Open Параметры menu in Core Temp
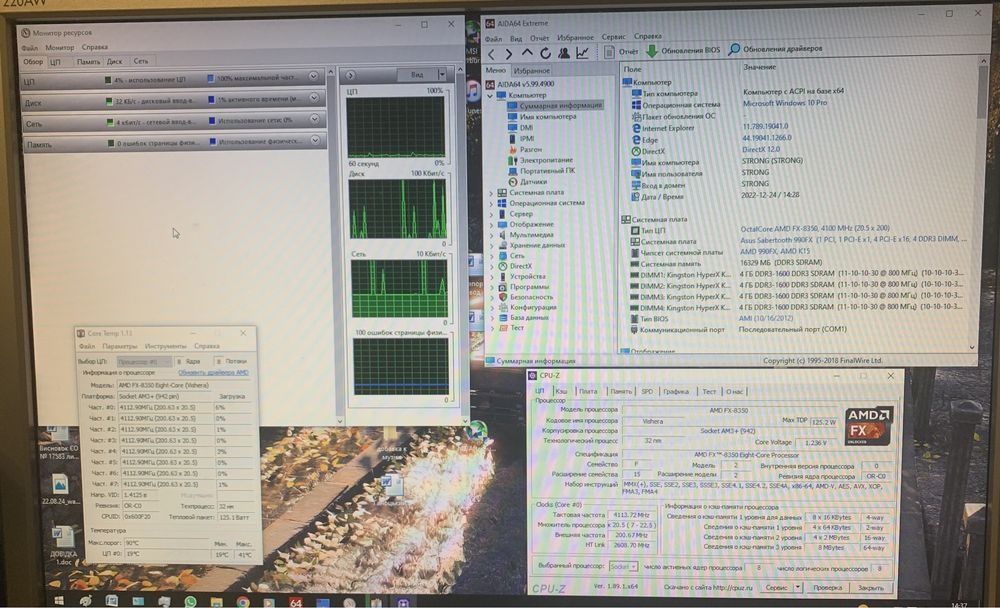The height and width of the screenshot is (608, 1000). pyautogui.click(x=119, y=346)
